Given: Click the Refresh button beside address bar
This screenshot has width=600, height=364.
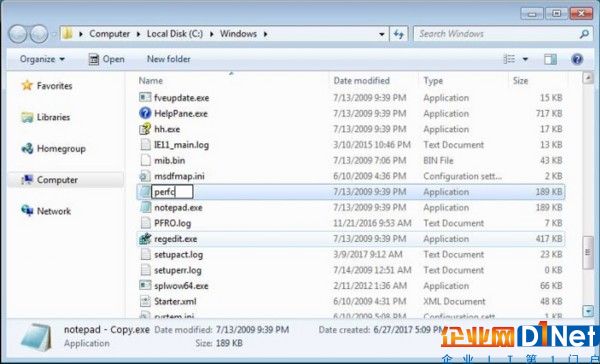Looking at the screenshot, I should pos(399,34).
